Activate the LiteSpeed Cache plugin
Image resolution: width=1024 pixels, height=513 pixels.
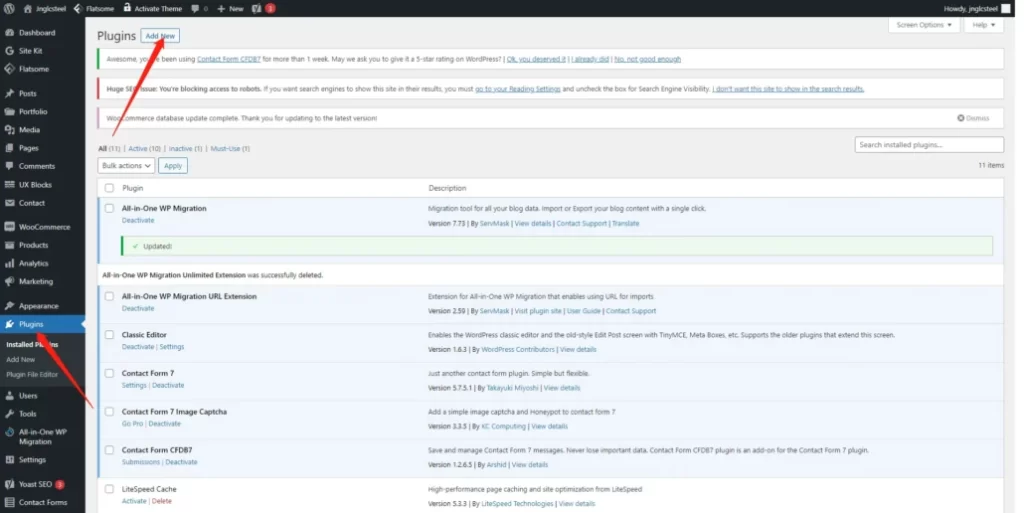[x=134, y=501]
